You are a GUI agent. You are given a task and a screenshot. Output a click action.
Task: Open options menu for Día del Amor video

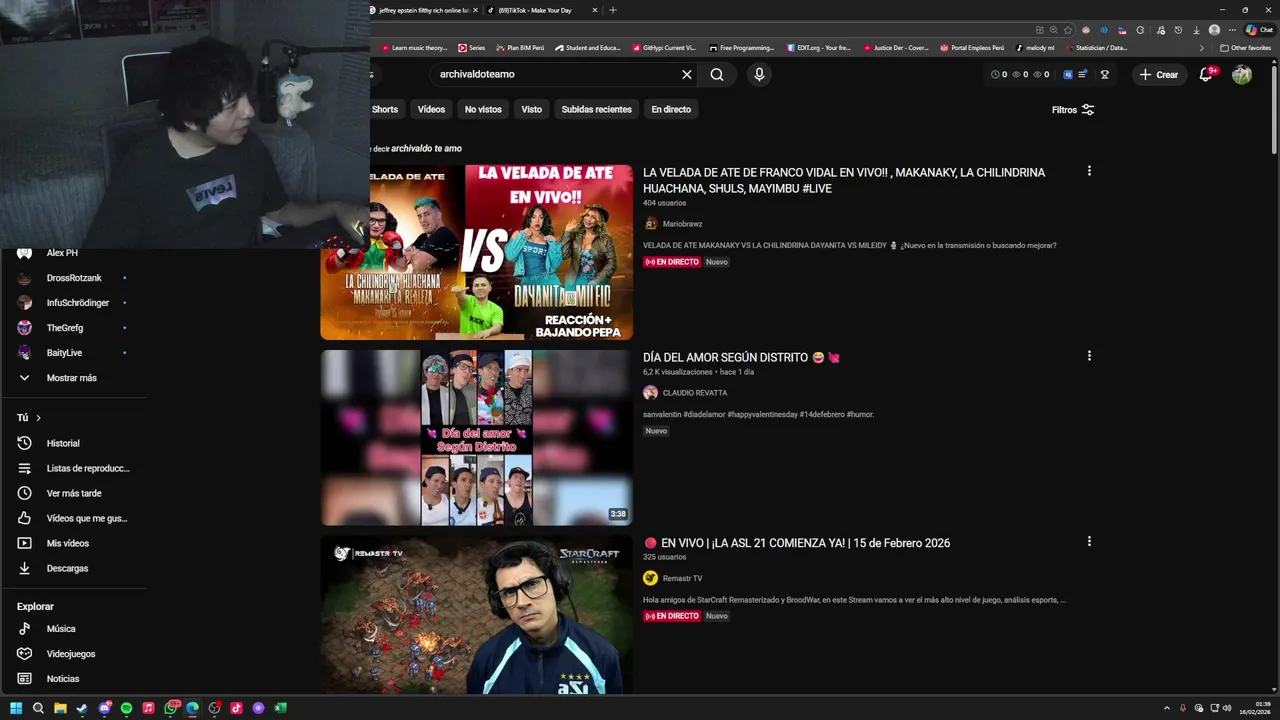pyautogui.click(x=1089, y=356)
